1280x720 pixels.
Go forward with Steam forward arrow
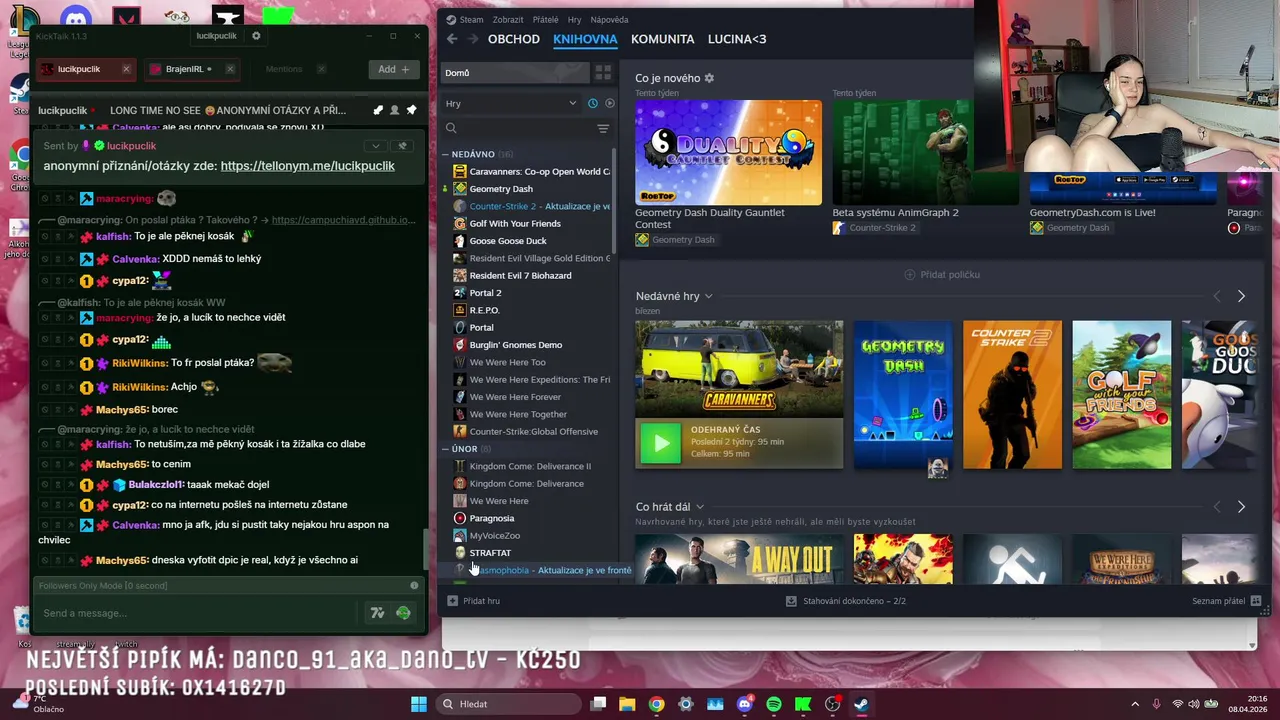[x=473, y=39]
